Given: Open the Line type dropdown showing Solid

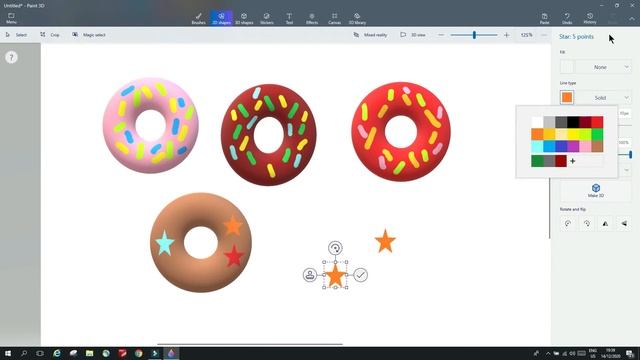Looking at the screenshot, I should 604,98.
